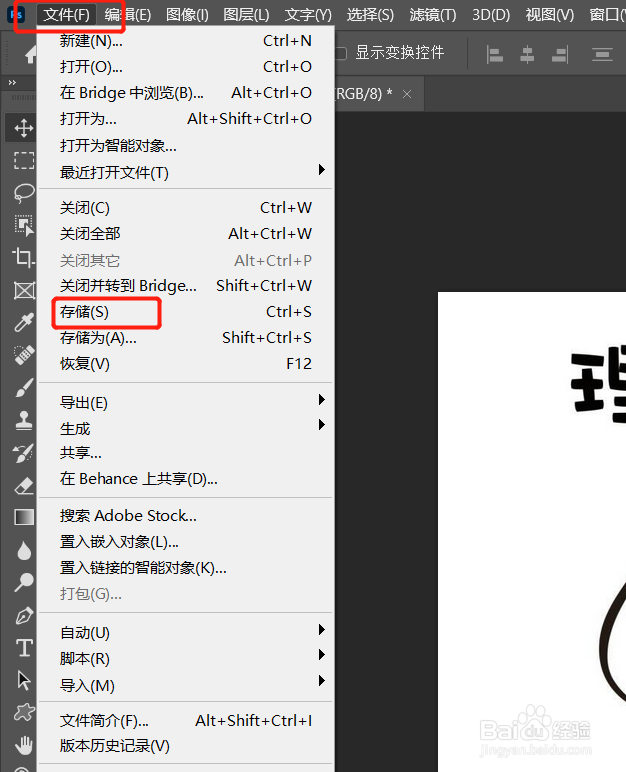The width and height of the screenshot is (626, 772).
Task: Select the Gradient tool
Action: click(x=24, y=517)
